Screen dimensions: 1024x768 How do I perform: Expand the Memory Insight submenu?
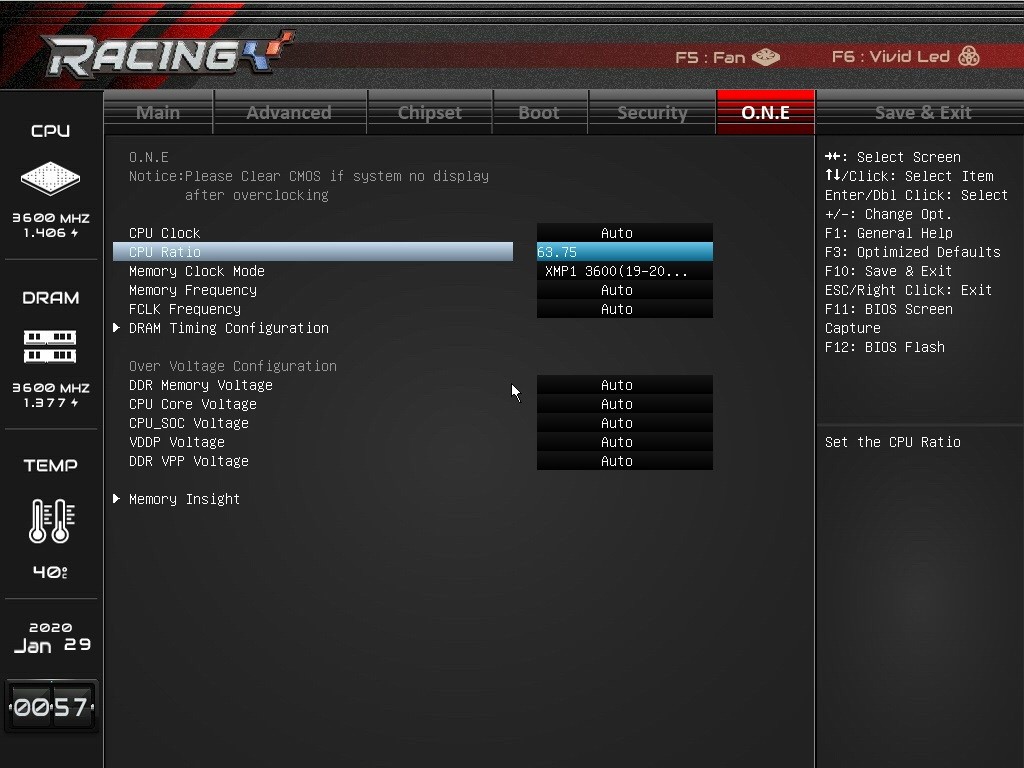(184, 499)
